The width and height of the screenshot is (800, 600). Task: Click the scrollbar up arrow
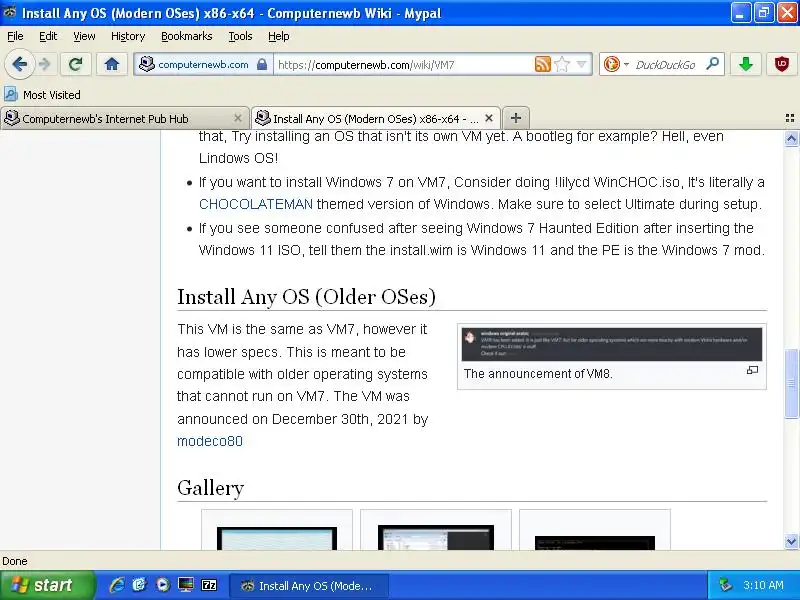click(791, 138)
